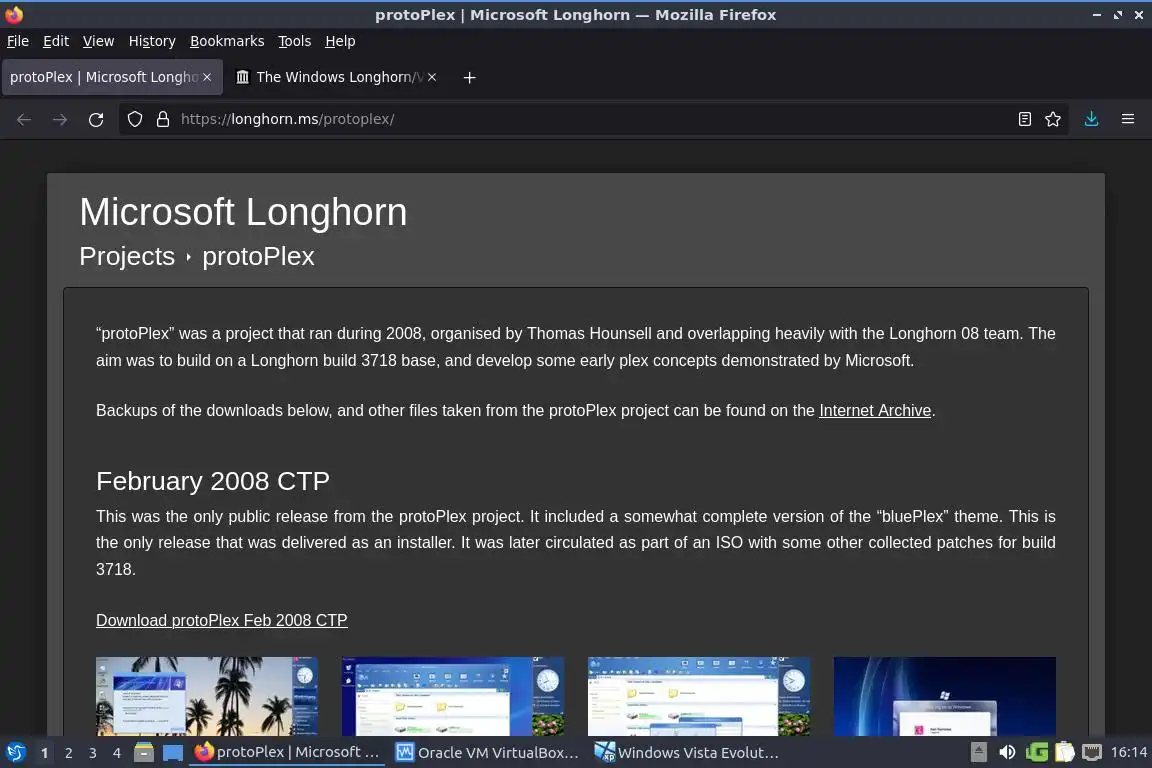The height and width of the screenshot is (768, 1152).
Task: Open the Help menu
Action: click(340, 41)
